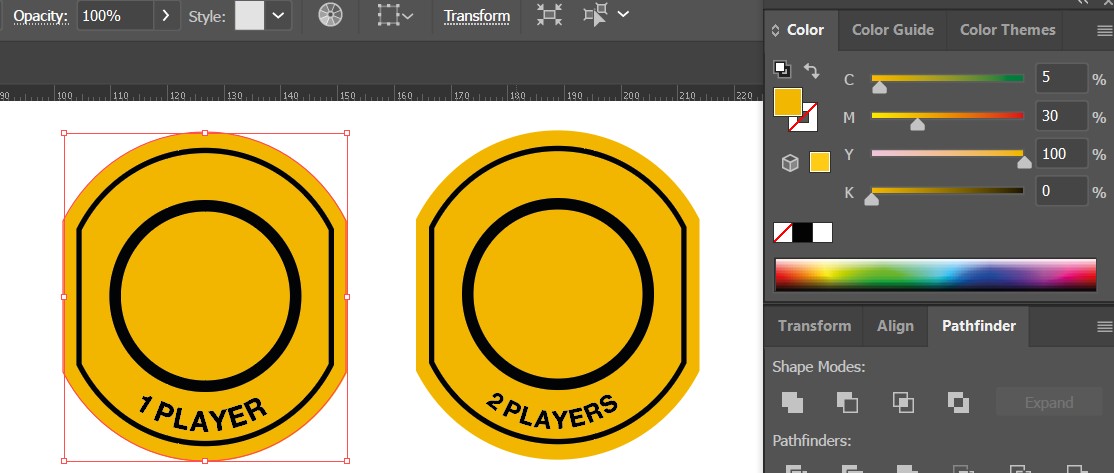1114x473 pixels.
Task: Click the Y value field showing 100
Action: [x=1061, y=153]
